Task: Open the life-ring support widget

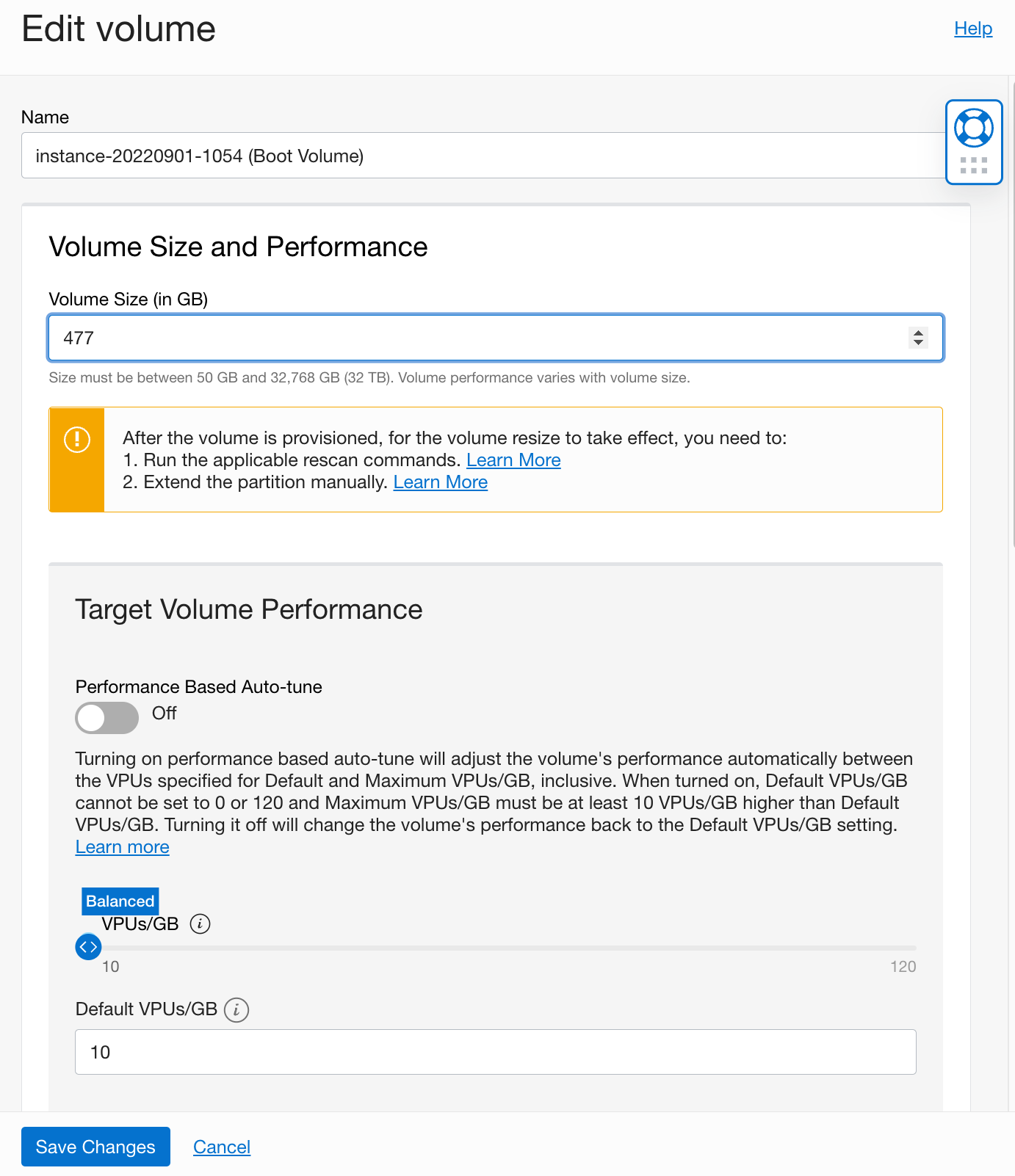Action: click(x=973, y=128)
